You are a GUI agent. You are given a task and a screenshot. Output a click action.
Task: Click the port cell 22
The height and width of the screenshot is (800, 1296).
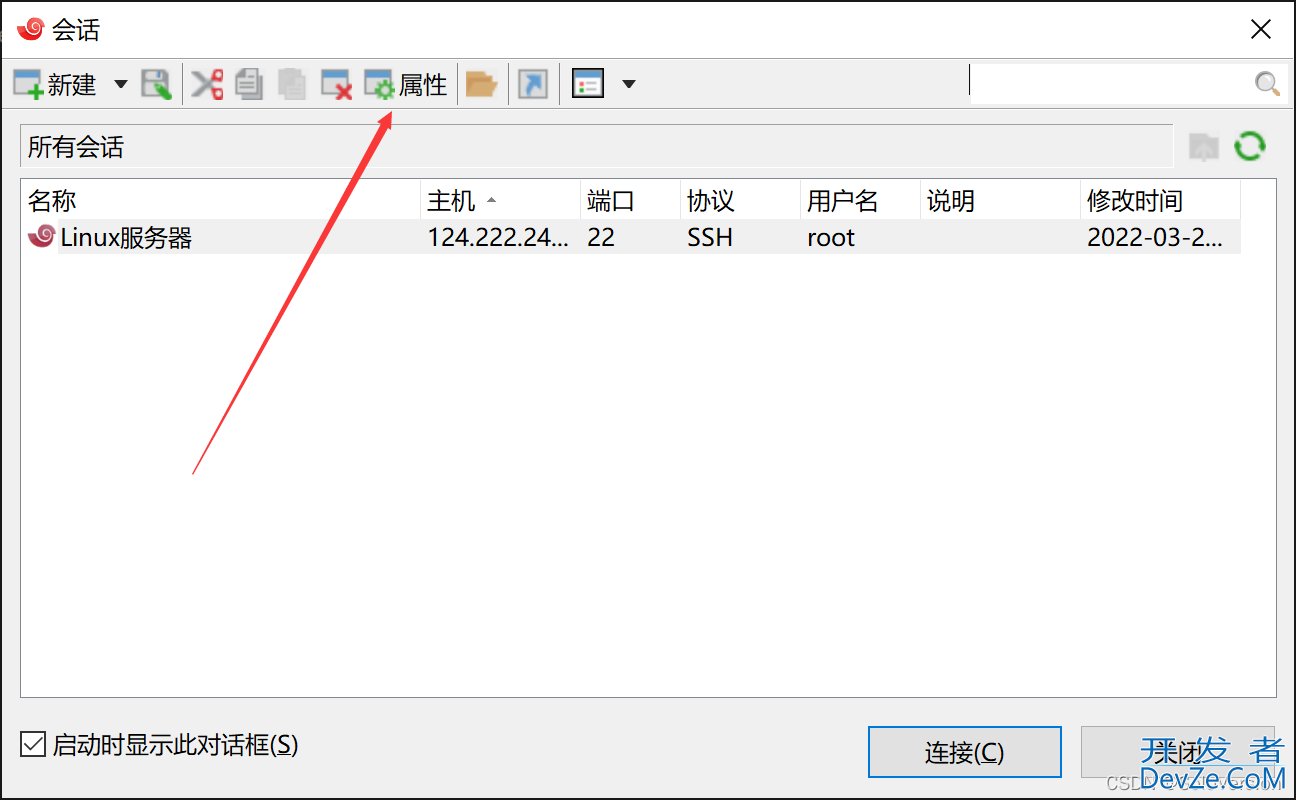[601, 237]
